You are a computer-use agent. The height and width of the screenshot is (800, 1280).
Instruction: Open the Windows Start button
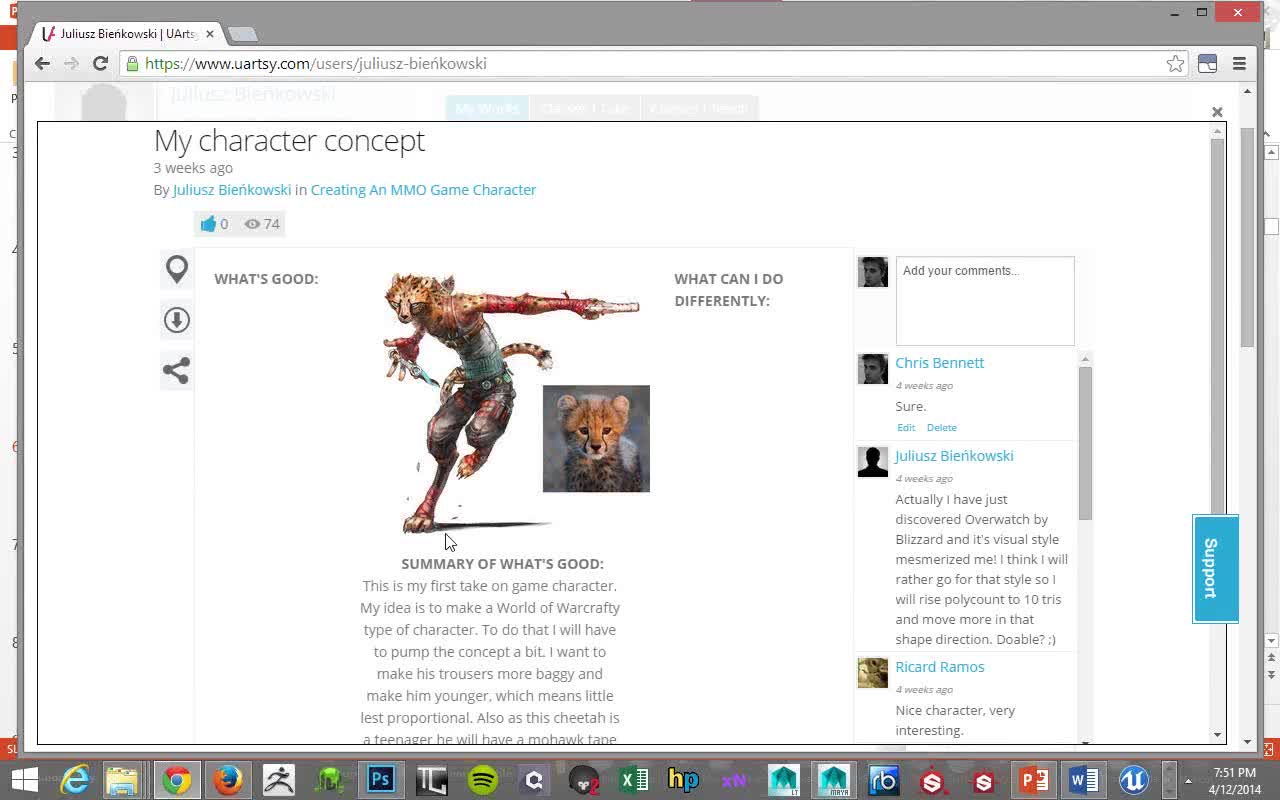coord(25,780)
